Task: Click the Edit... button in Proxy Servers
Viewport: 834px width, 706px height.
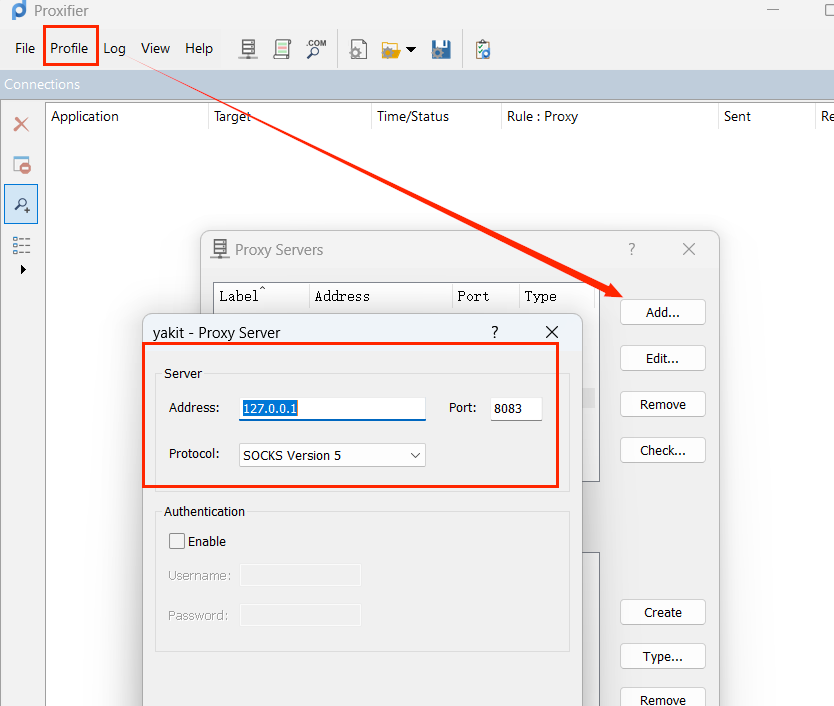Action: point(663,359)
